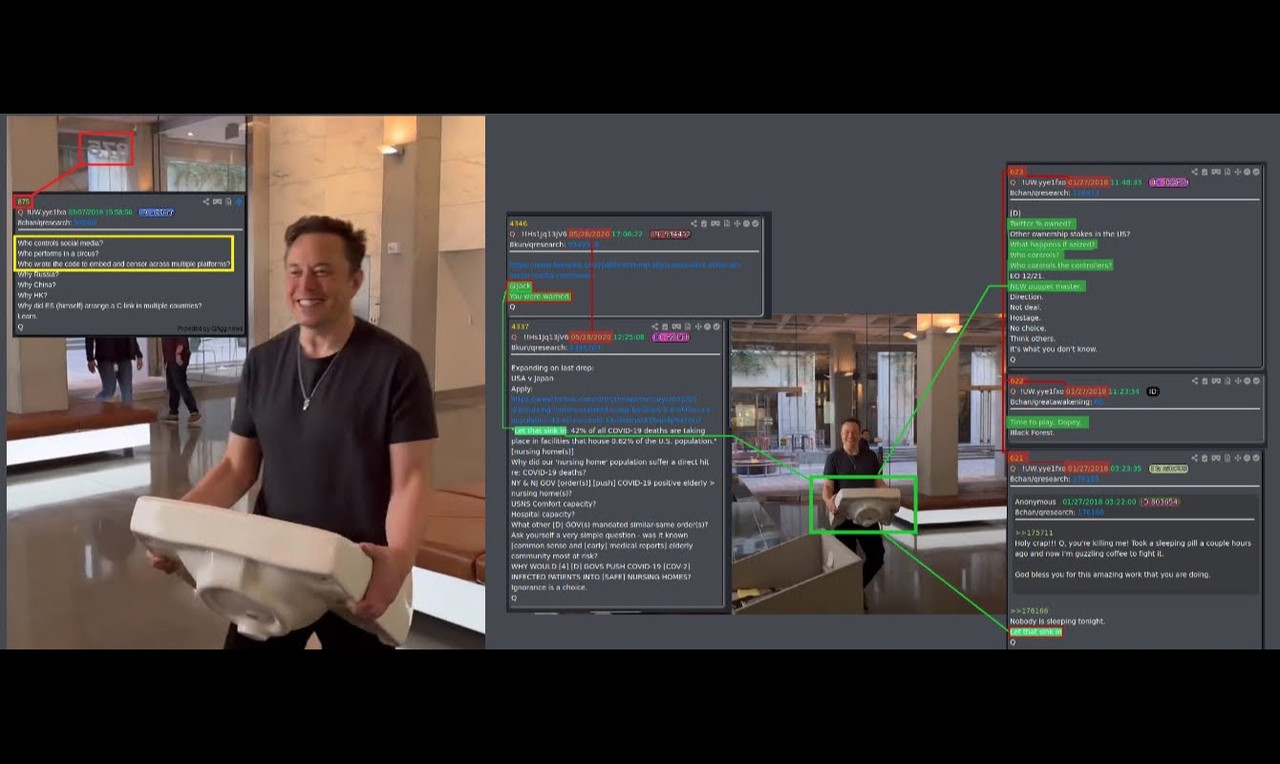1280x764 pixels.
Task: Click clipboard copy icon on post 622
Action: (1205, 381)
